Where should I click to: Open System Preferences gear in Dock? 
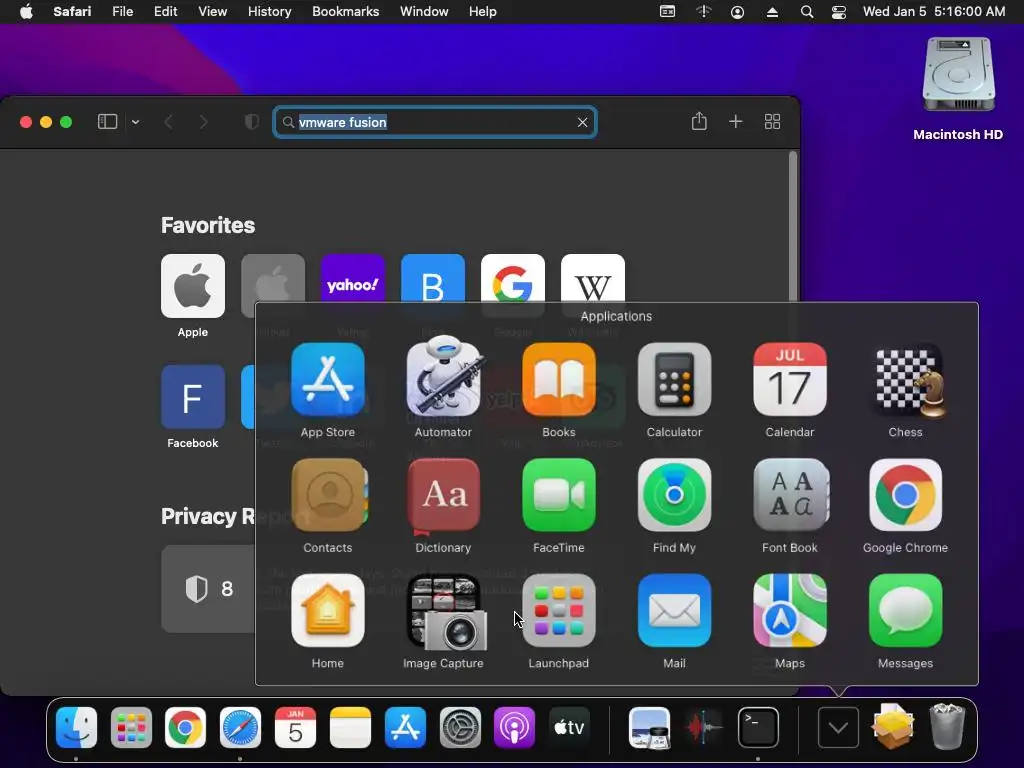click(460, 727)
